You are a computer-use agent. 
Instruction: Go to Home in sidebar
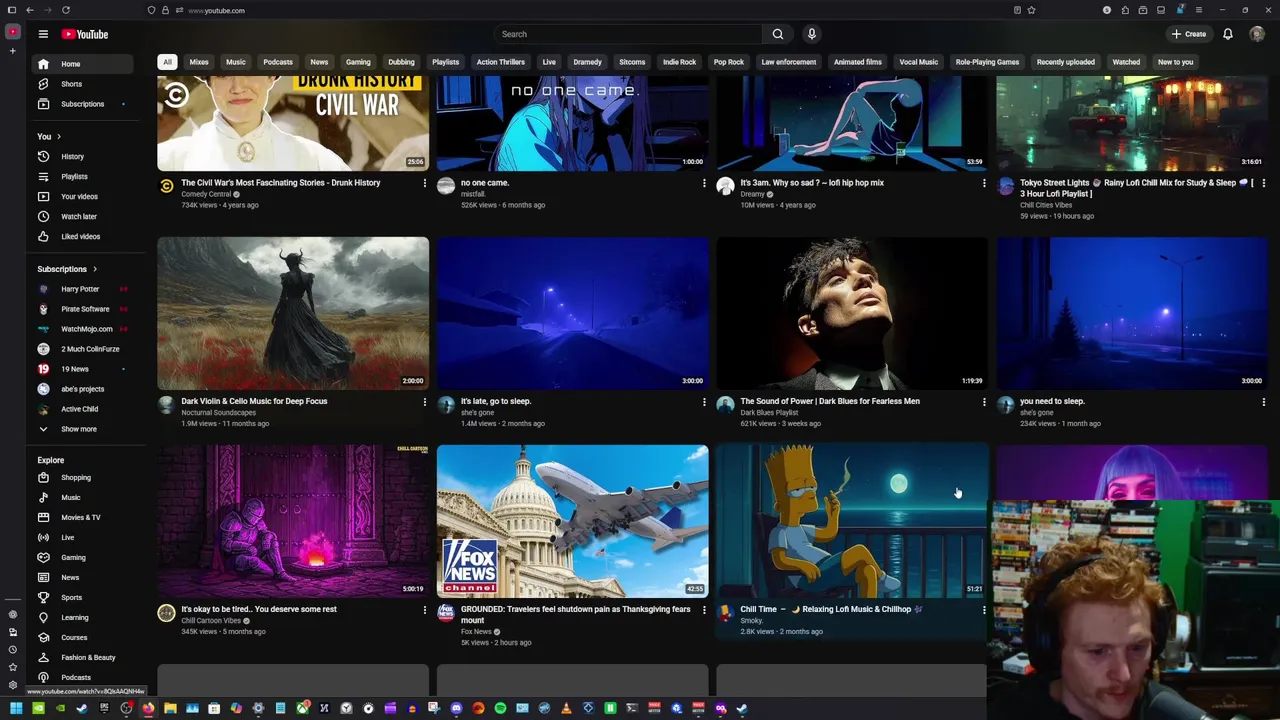[80, 64]
